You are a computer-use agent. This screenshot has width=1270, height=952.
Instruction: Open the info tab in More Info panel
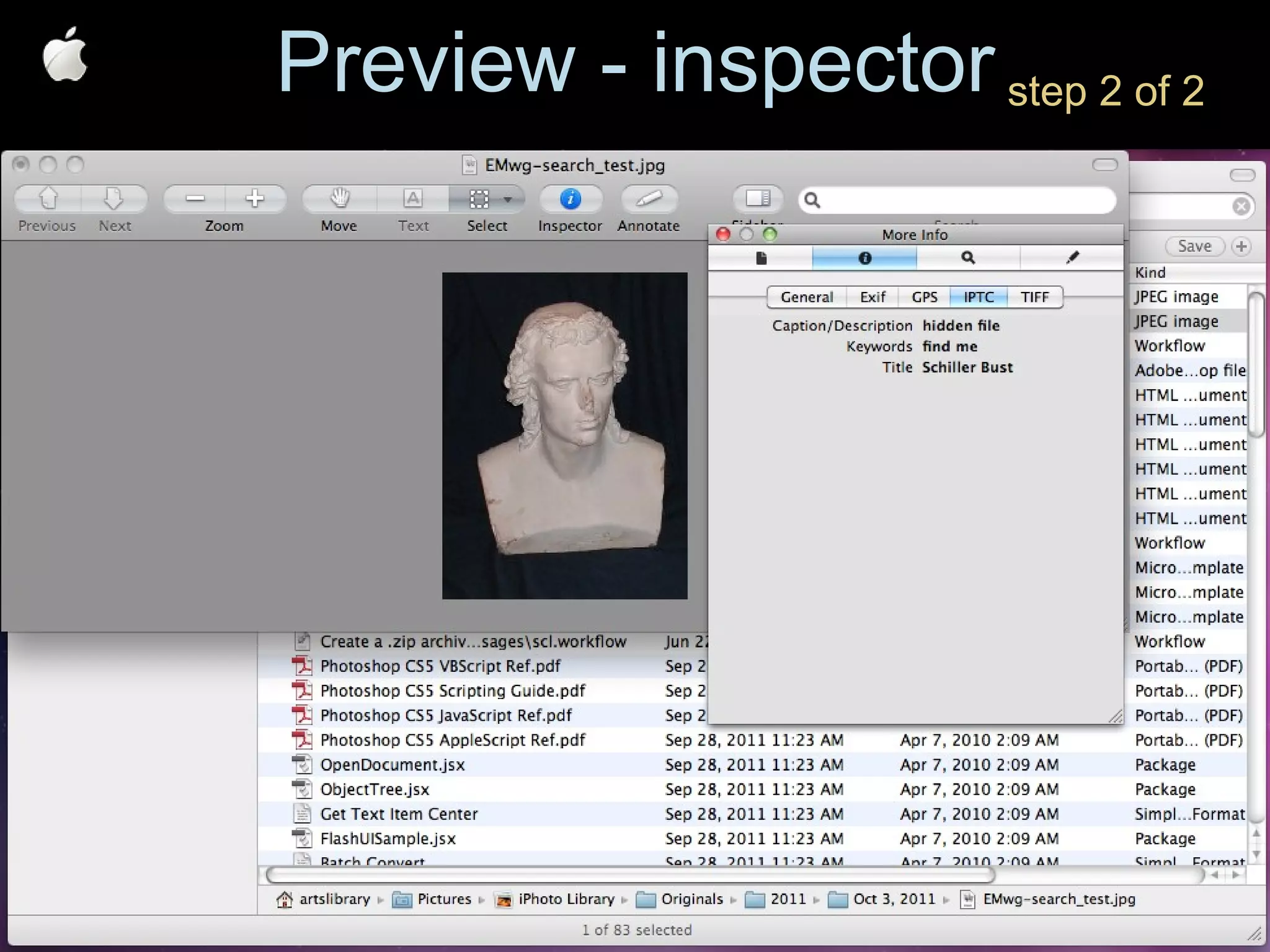click(865, 258)
